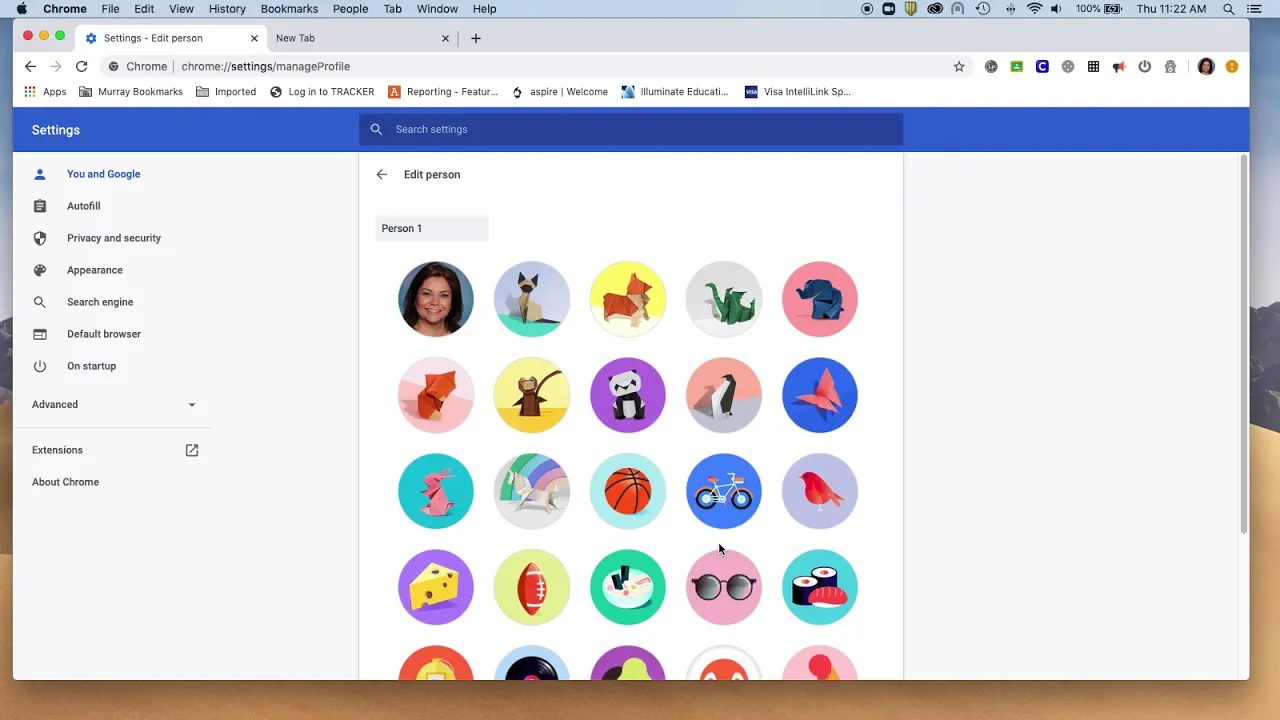Choose the origami butterfly avatar
The height and width of the screenshot is (720, 1280).
[x=820, y=395]
